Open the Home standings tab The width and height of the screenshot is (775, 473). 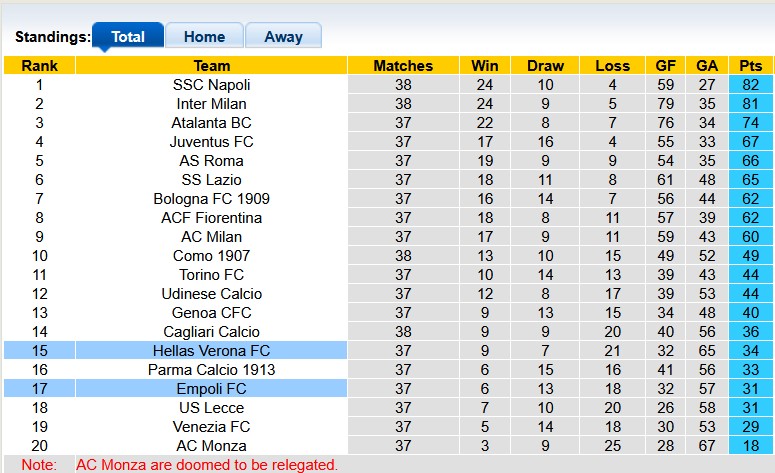tap(203, 36)
